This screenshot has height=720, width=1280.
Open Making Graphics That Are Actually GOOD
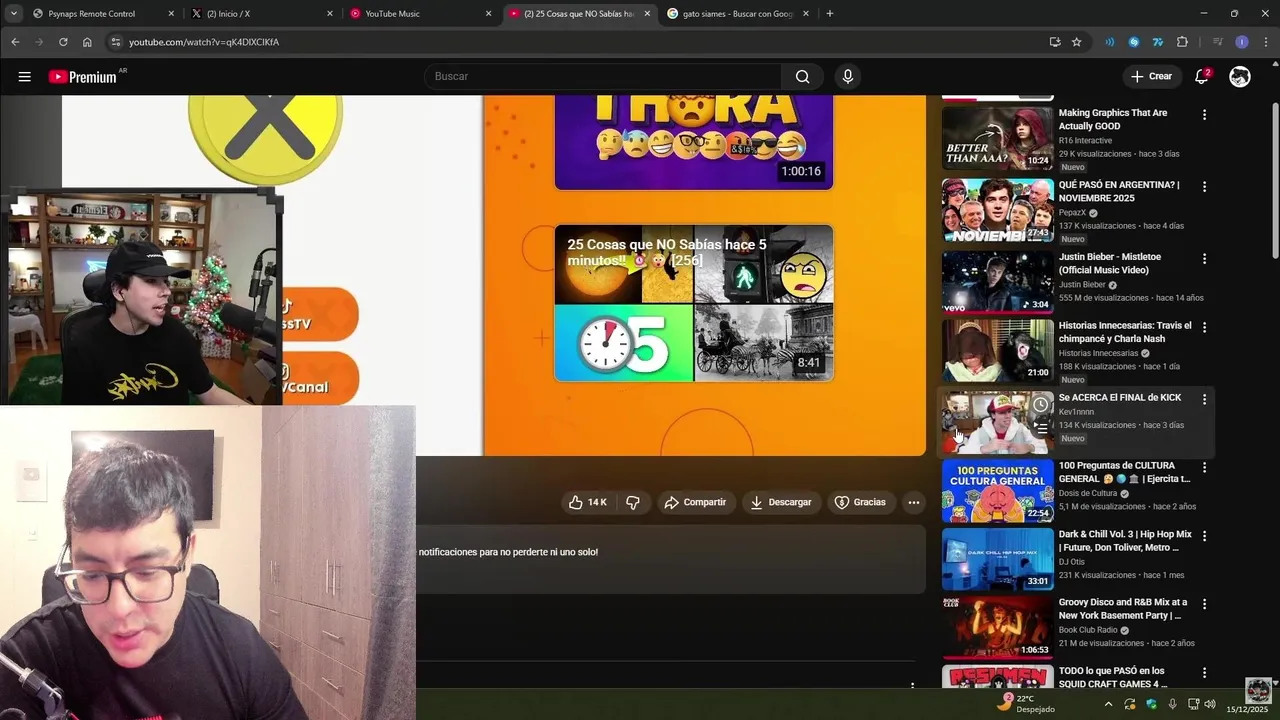point(1113,119)
